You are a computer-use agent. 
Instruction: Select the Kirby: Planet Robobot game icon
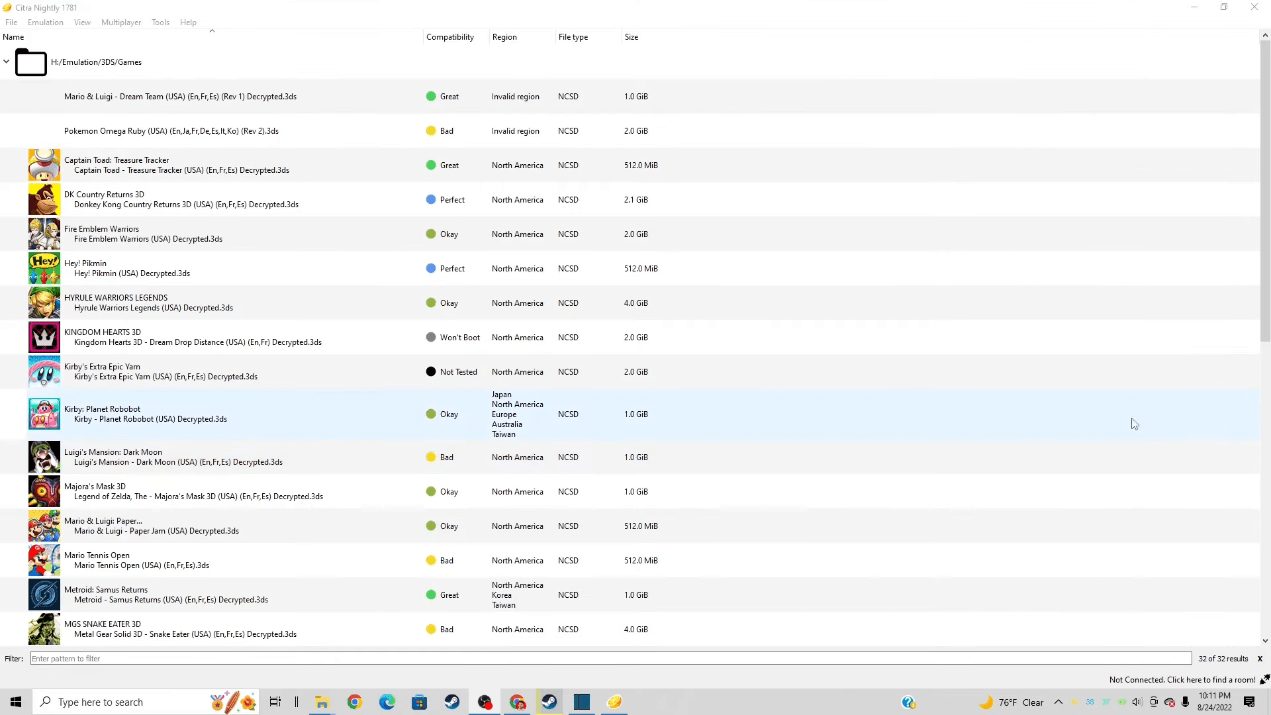click(x=44, y=414)
